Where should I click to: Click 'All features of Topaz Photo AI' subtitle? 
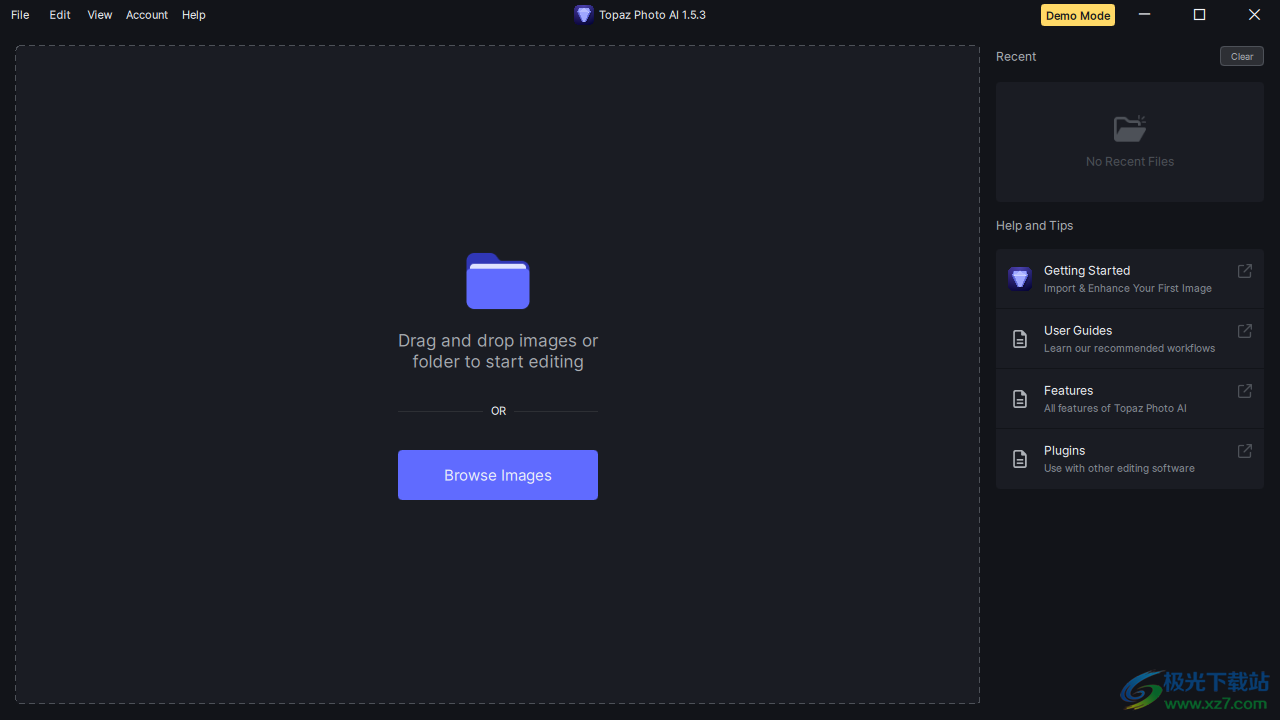1115,409
